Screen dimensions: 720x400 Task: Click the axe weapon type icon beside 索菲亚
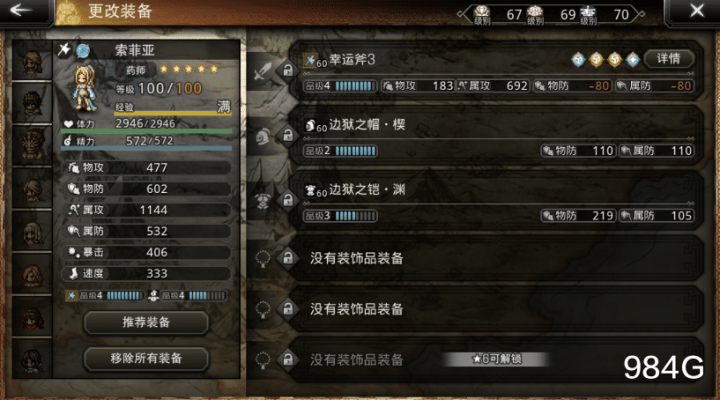[65, 49]
